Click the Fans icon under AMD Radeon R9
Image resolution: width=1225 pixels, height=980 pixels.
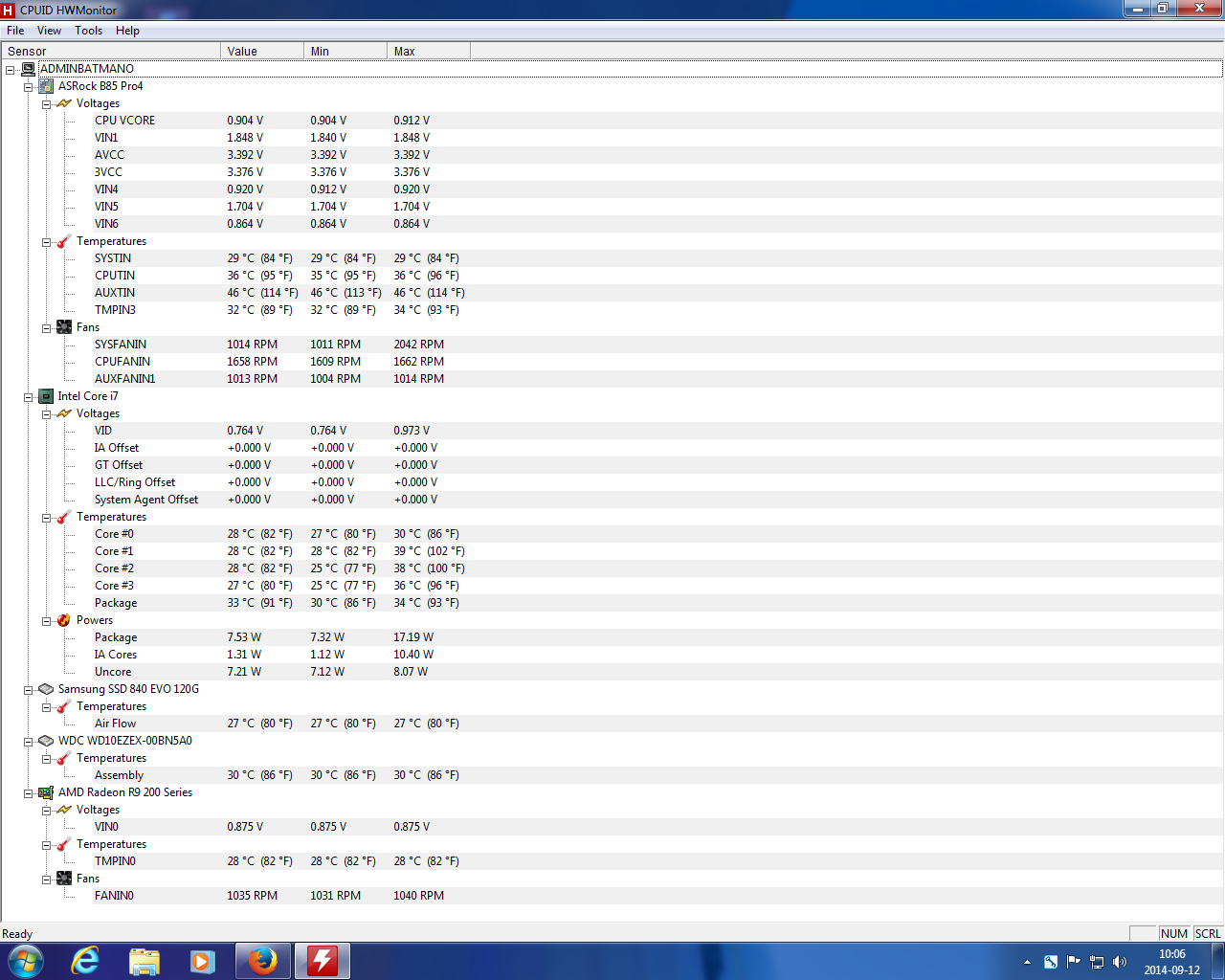64,879
